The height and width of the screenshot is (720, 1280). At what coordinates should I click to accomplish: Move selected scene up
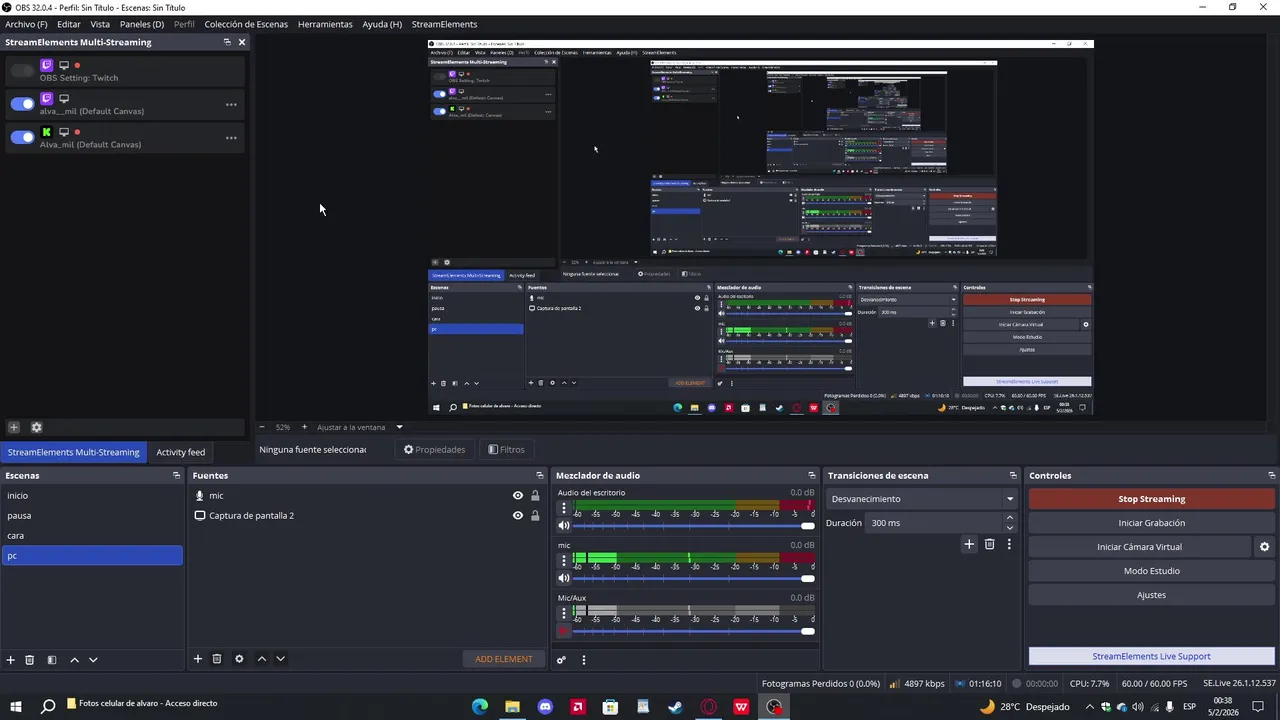click(74, 660)
